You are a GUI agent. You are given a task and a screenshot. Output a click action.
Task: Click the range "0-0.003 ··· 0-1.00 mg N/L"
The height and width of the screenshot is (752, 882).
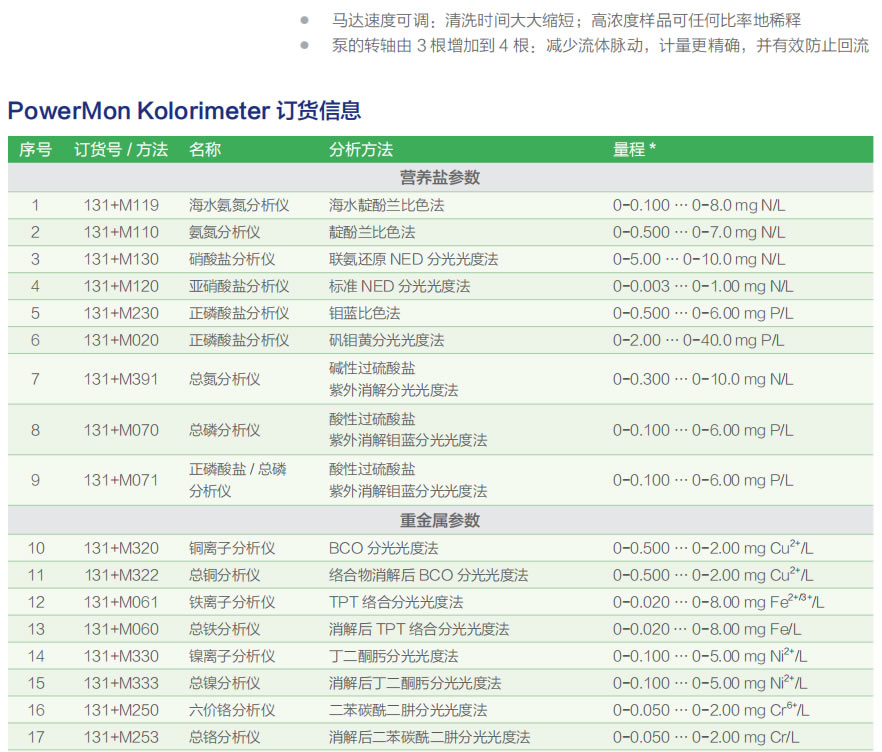coord(703,286)
